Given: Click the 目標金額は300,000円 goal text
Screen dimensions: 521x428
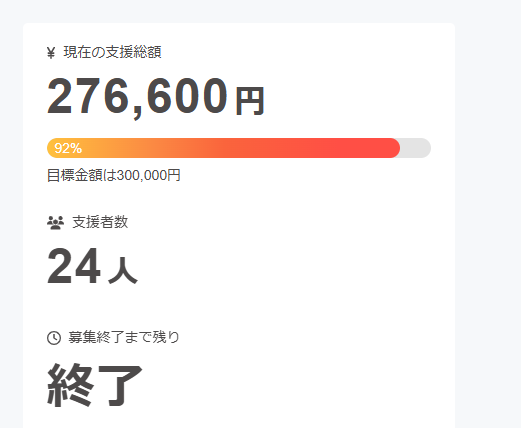Looking at the screenshot, I should coord(114,175).
